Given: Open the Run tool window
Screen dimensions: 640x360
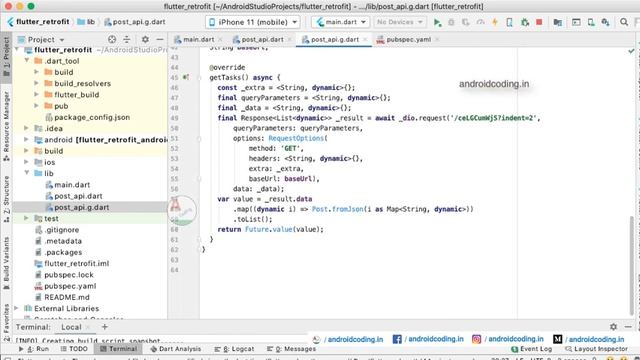Looking at the screenshot, I should pos(33,349).
